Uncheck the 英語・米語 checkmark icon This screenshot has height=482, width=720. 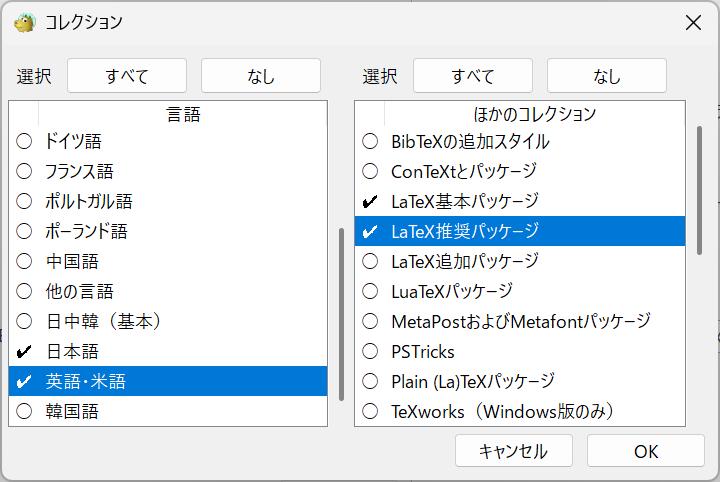(x=24, y=381)
